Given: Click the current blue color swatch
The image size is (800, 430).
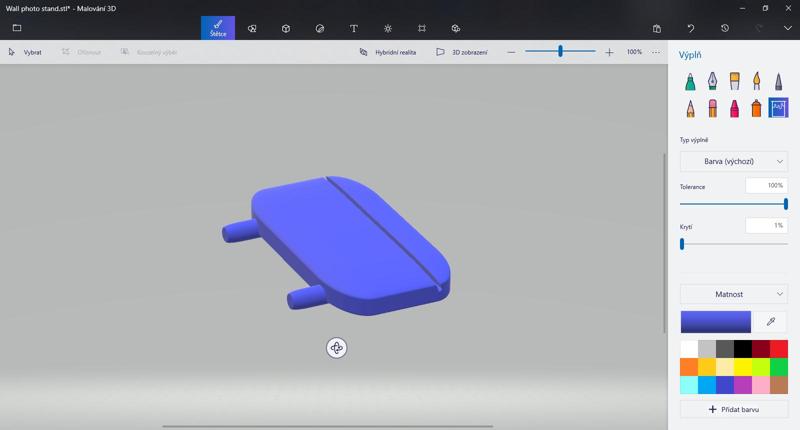Looking at the screenshot, I should [x=716, y=322].
